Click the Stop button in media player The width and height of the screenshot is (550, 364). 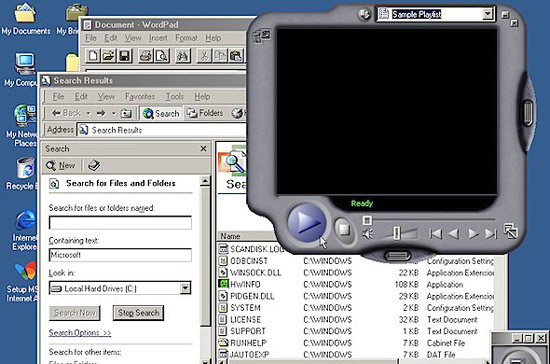click(344, 230)
